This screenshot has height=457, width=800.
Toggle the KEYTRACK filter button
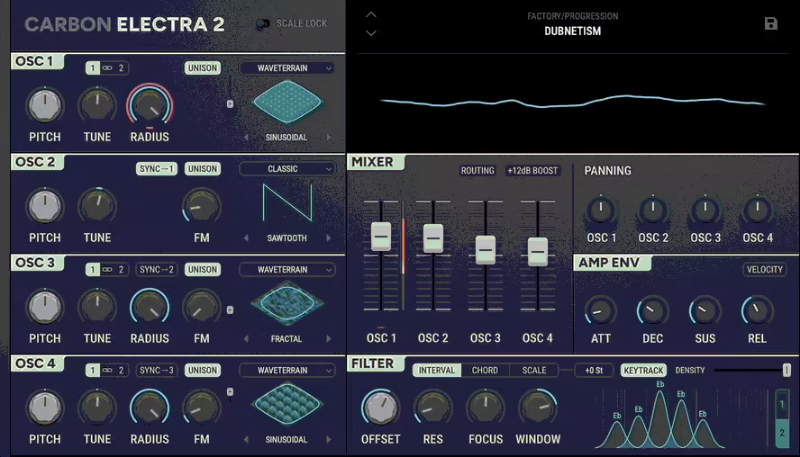pos(643,370)
